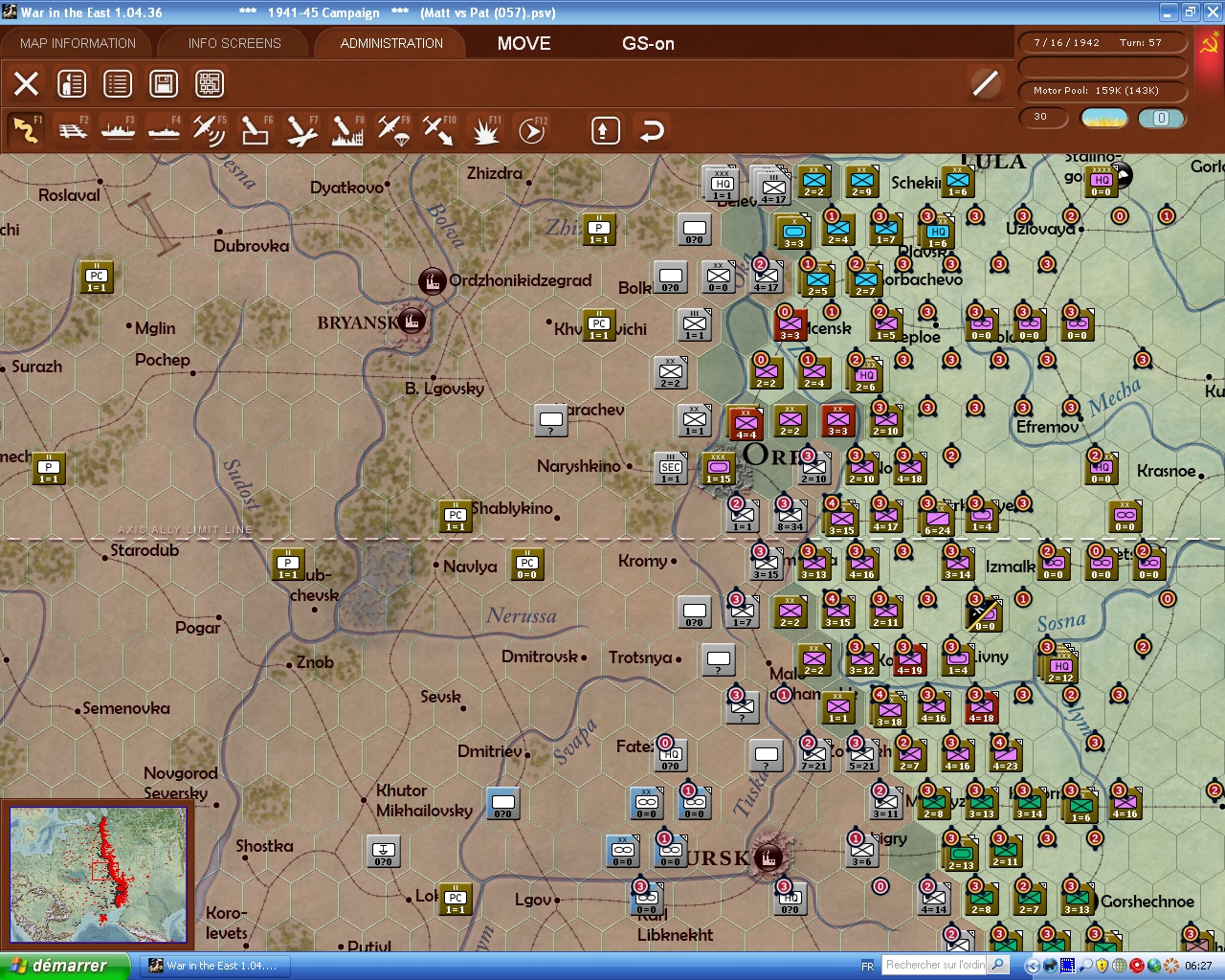Select the F1 move mode icon
Screen dimensions: 1225x980
coord(26,130)
